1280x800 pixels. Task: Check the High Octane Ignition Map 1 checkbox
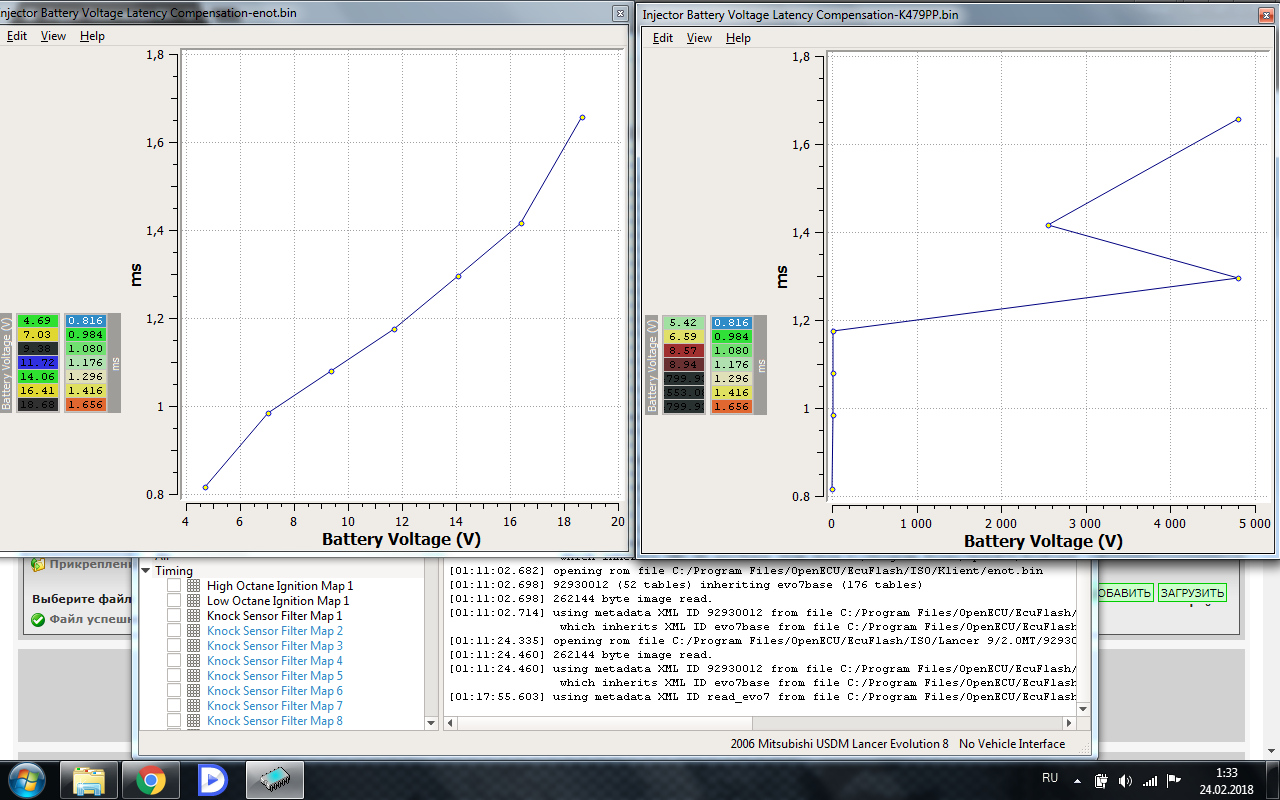174,586
